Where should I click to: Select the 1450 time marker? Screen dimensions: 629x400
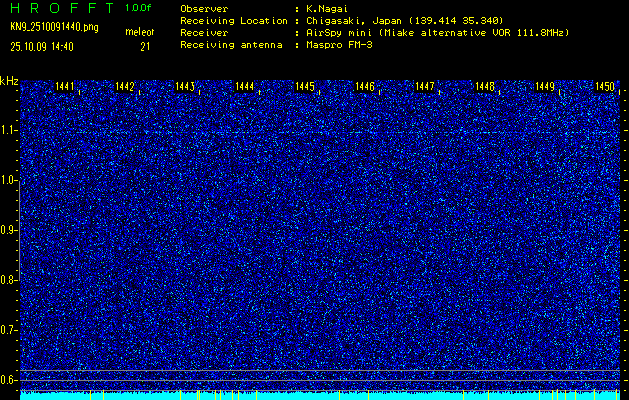point(605,87)
